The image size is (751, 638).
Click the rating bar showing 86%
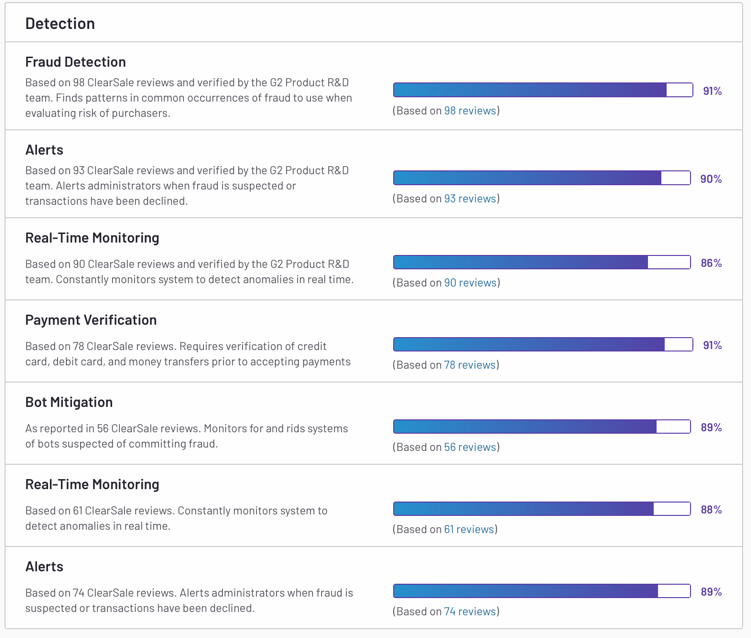point(542,263)
